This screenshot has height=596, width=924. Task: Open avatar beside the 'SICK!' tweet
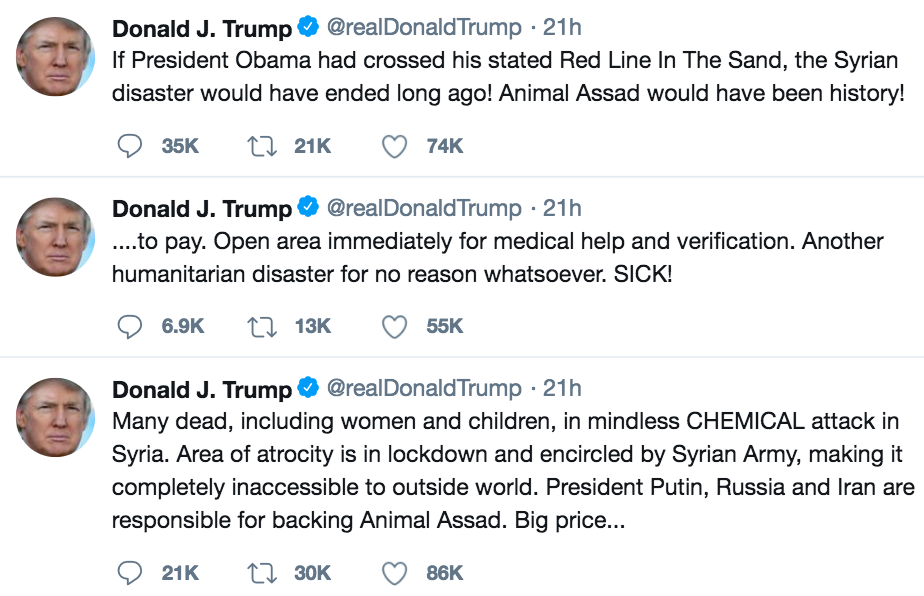(57, 237)
